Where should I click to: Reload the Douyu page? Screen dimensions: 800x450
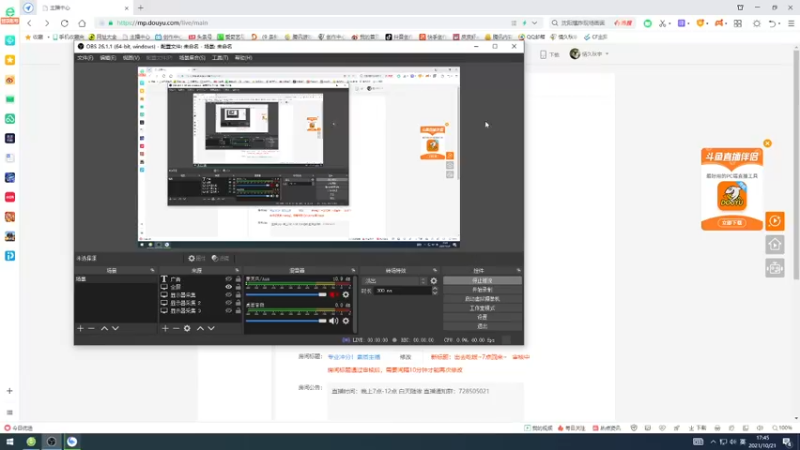[64, 23]
